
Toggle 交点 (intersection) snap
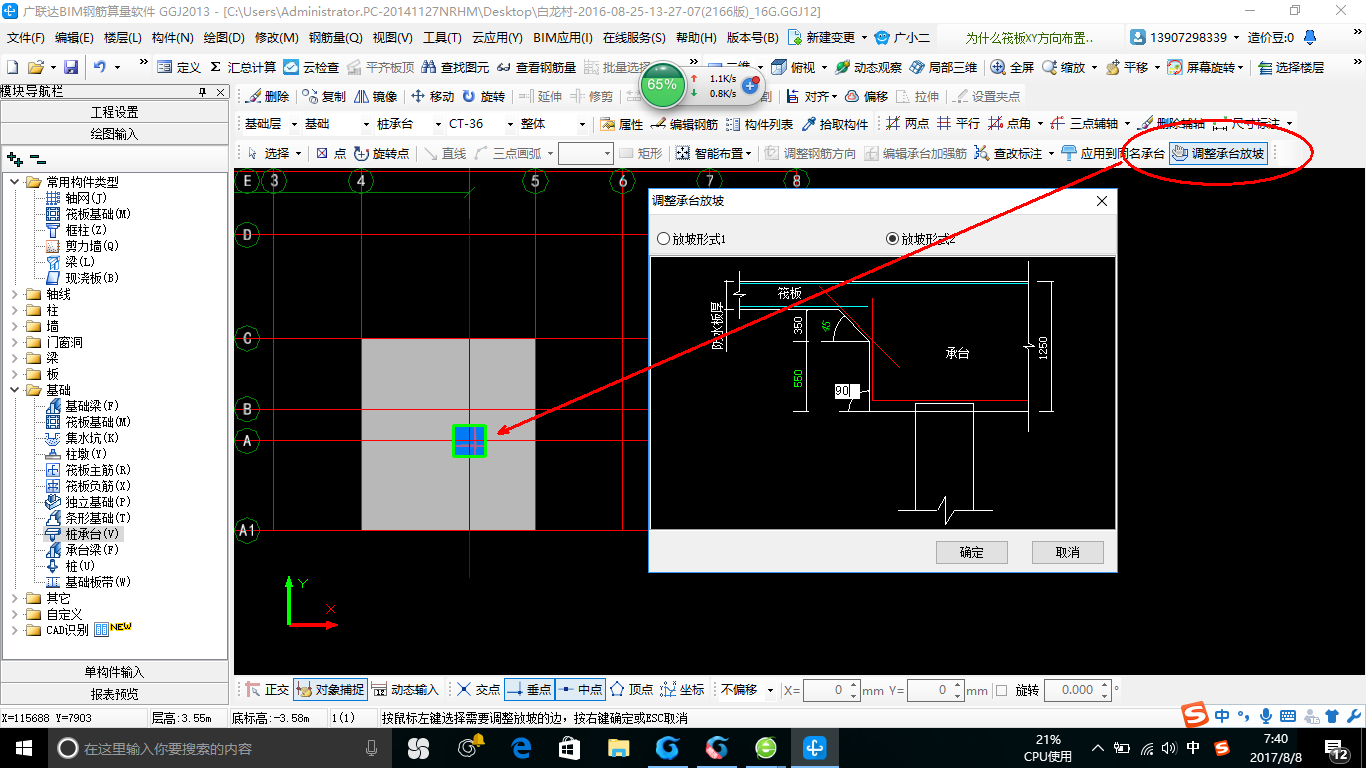coord(479,690)
